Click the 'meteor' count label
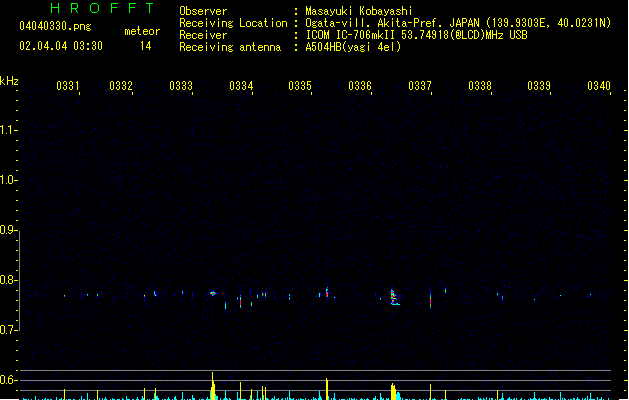The width and height of the screenshot is (629, 400). 142,31
